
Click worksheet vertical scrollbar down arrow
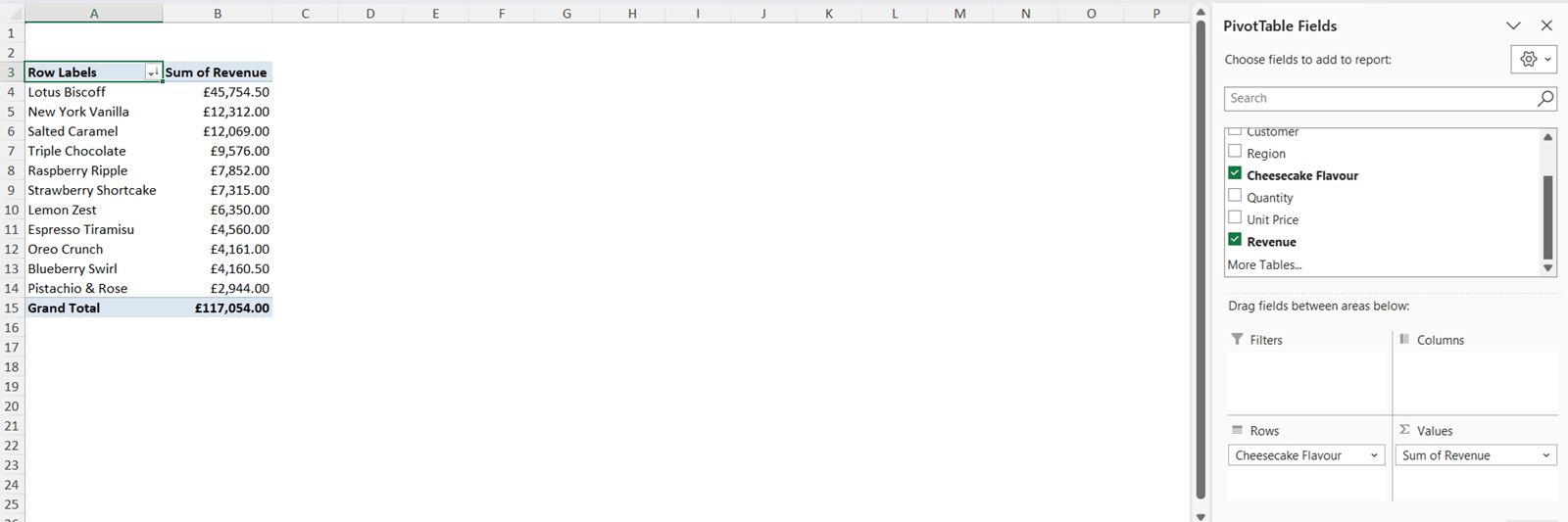point(1200,515)
